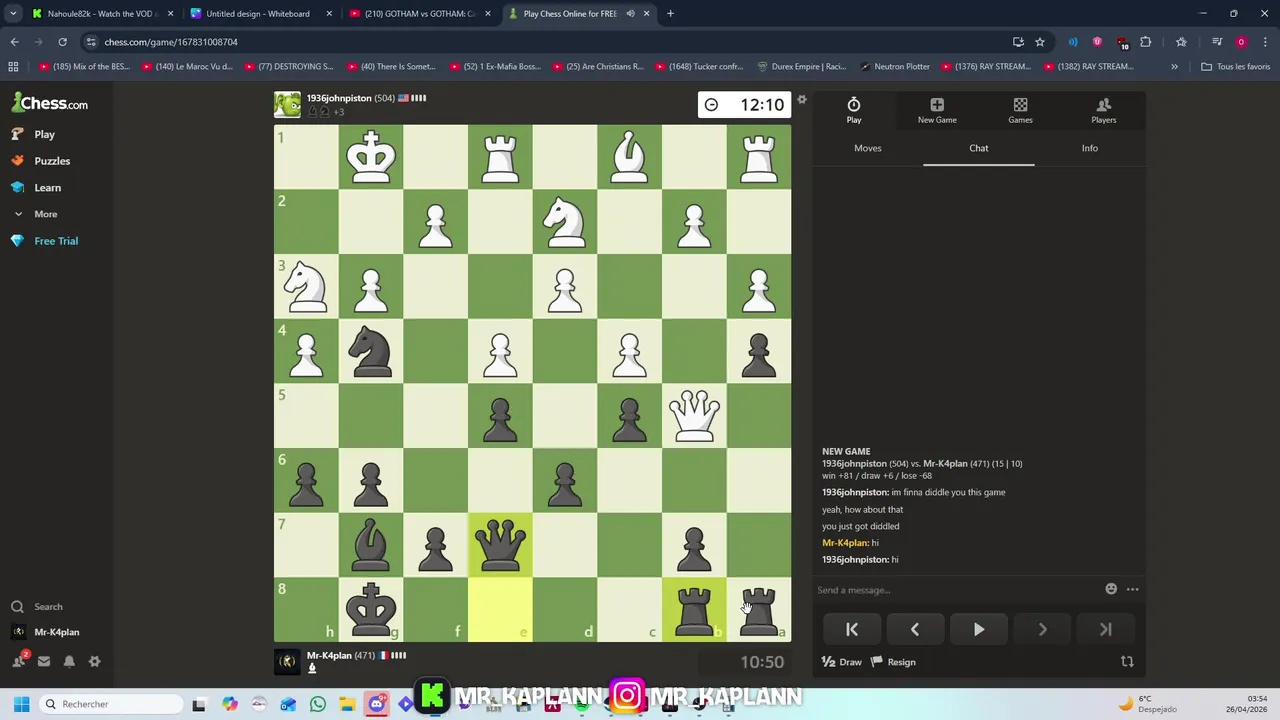Open settings gear in sidebar
This screenshot has width=1280, height=720.
point(94,661)
